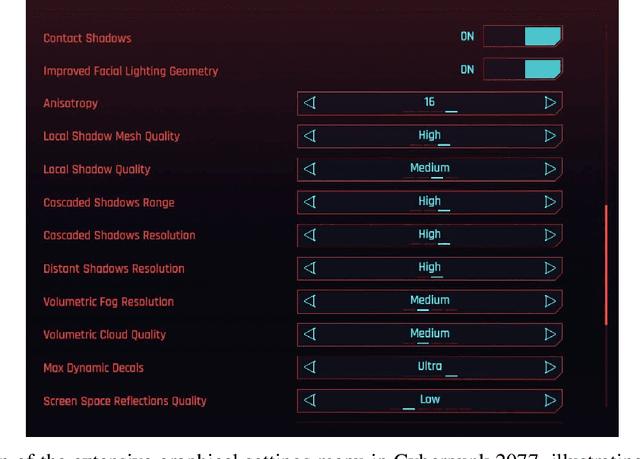640x459 pixels.
Task: Select the Screen Space Reflections Low value
Action: 430,399
